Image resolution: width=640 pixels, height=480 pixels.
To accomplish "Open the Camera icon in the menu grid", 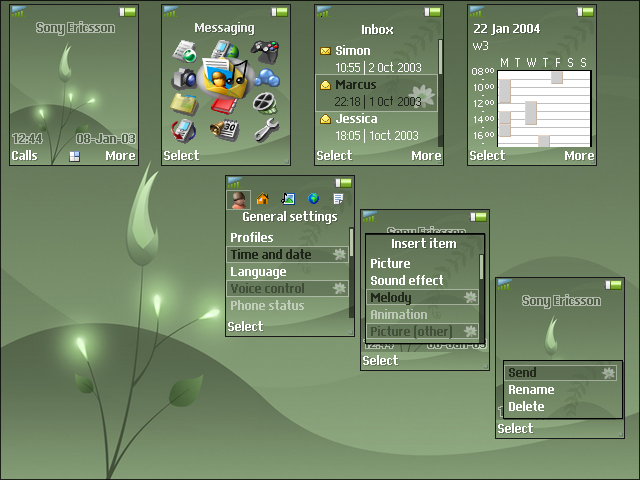I will pyautogui.click(x=184, y=79).
